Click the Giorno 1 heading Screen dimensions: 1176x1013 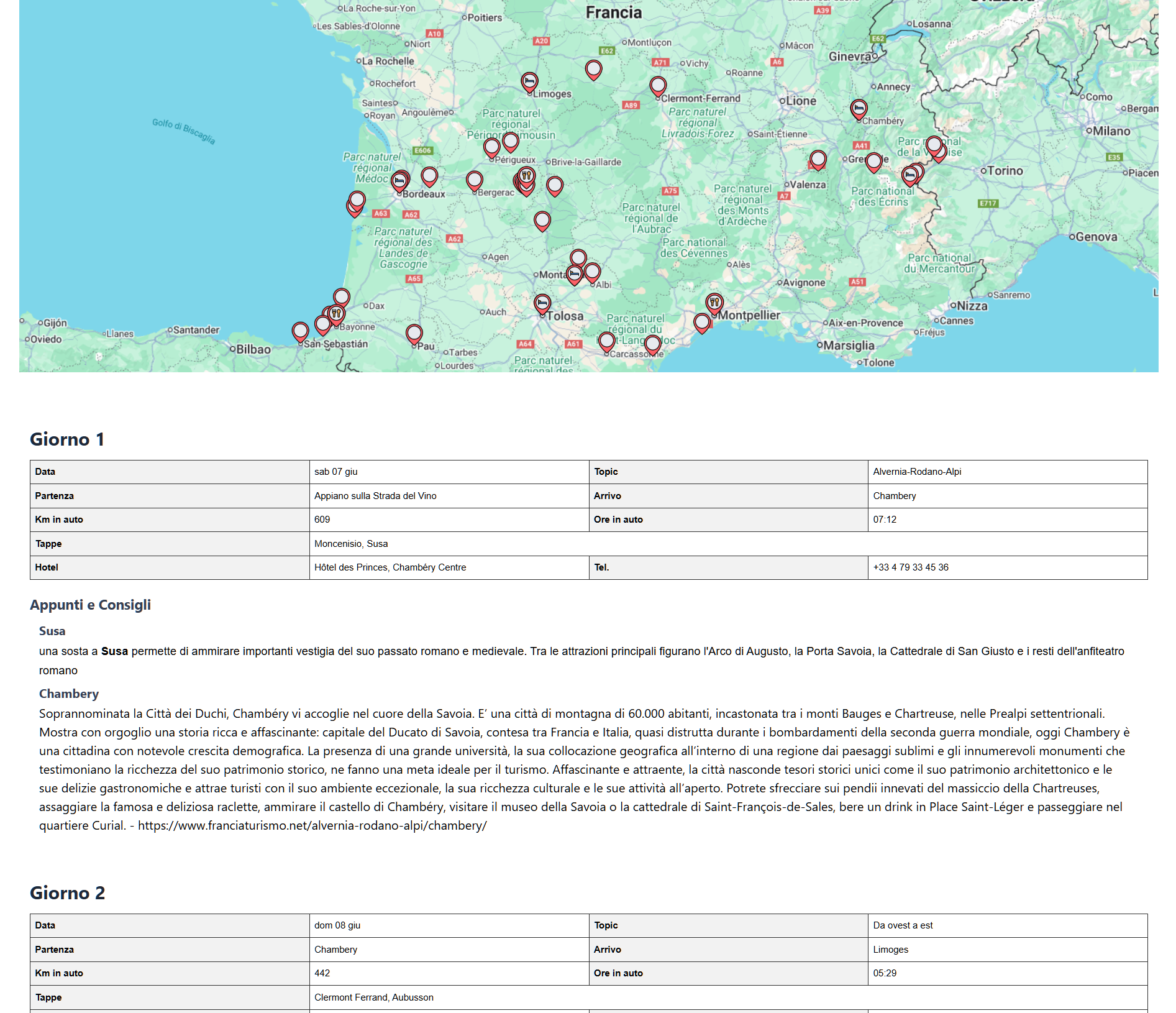(67, 439)
